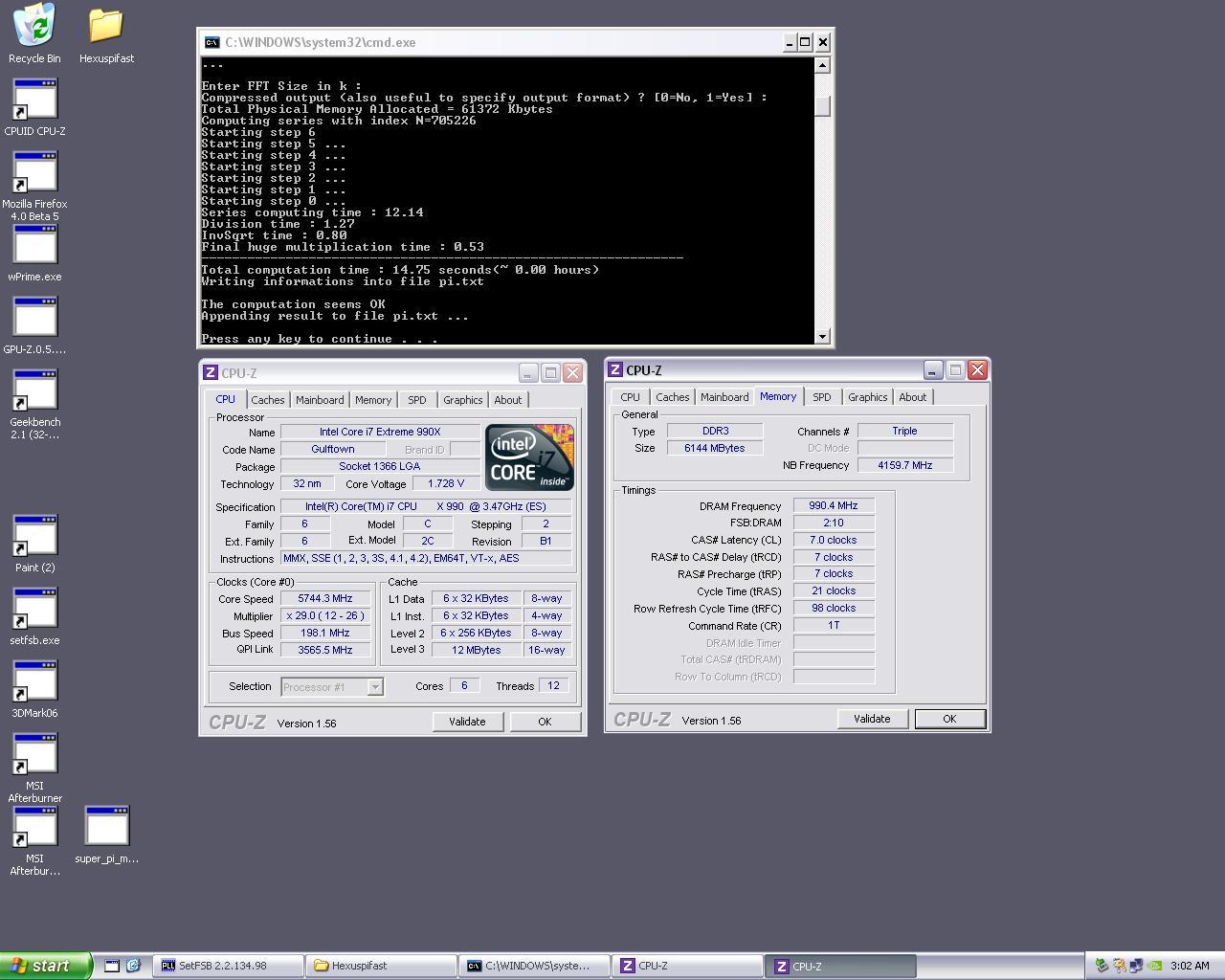The width and height of the screenshot is (1225, 980).
Task: Open SPD tab in Memory CPU-Z window
Action: point(822,397)
